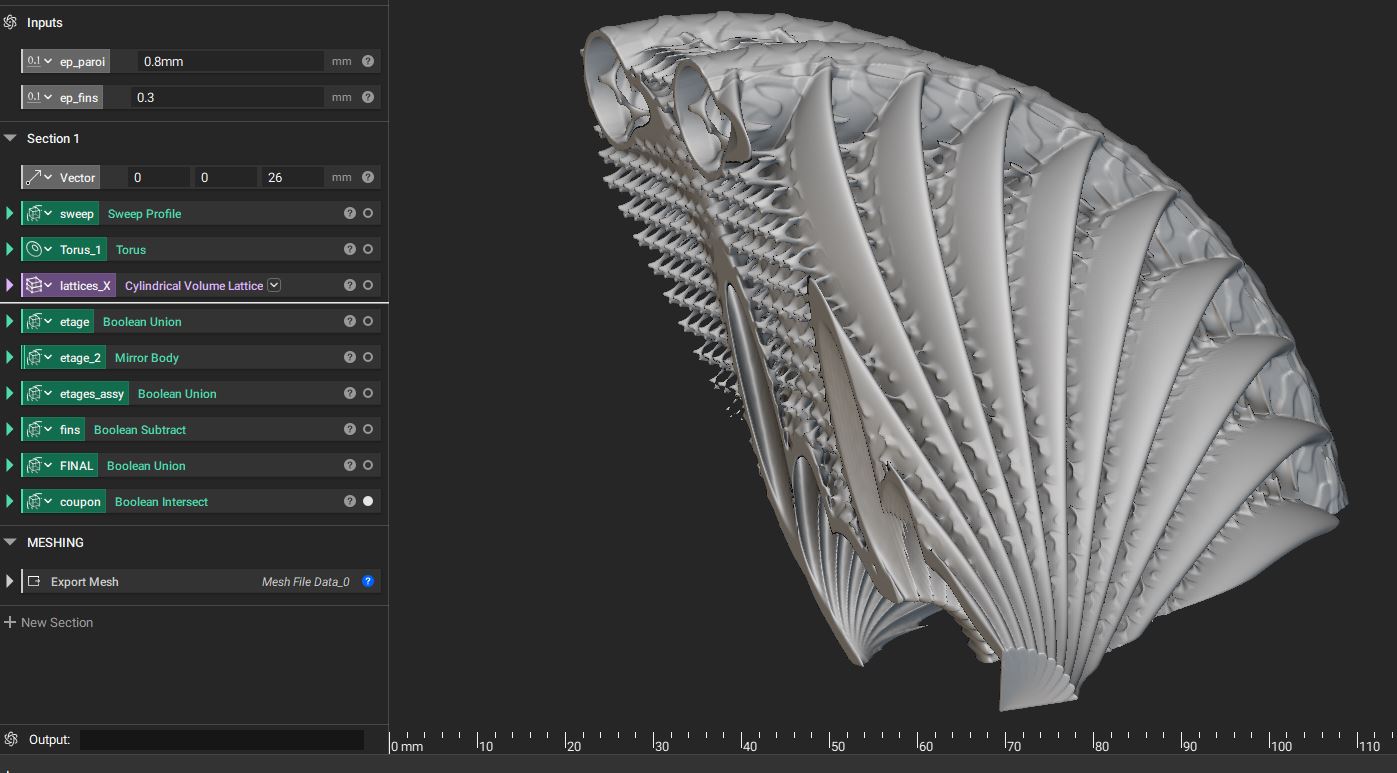
Task: Open help for Sweep Profile block
Action: point(350,213)
